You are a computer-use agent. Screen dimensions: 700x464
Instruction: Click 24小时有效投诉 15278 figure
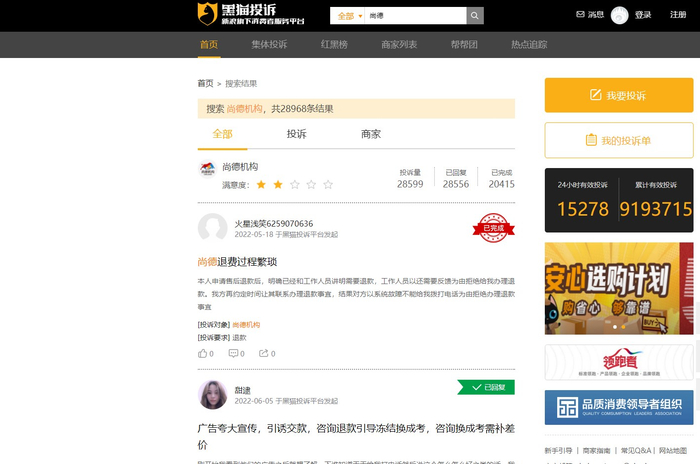[x=583, y=209]
